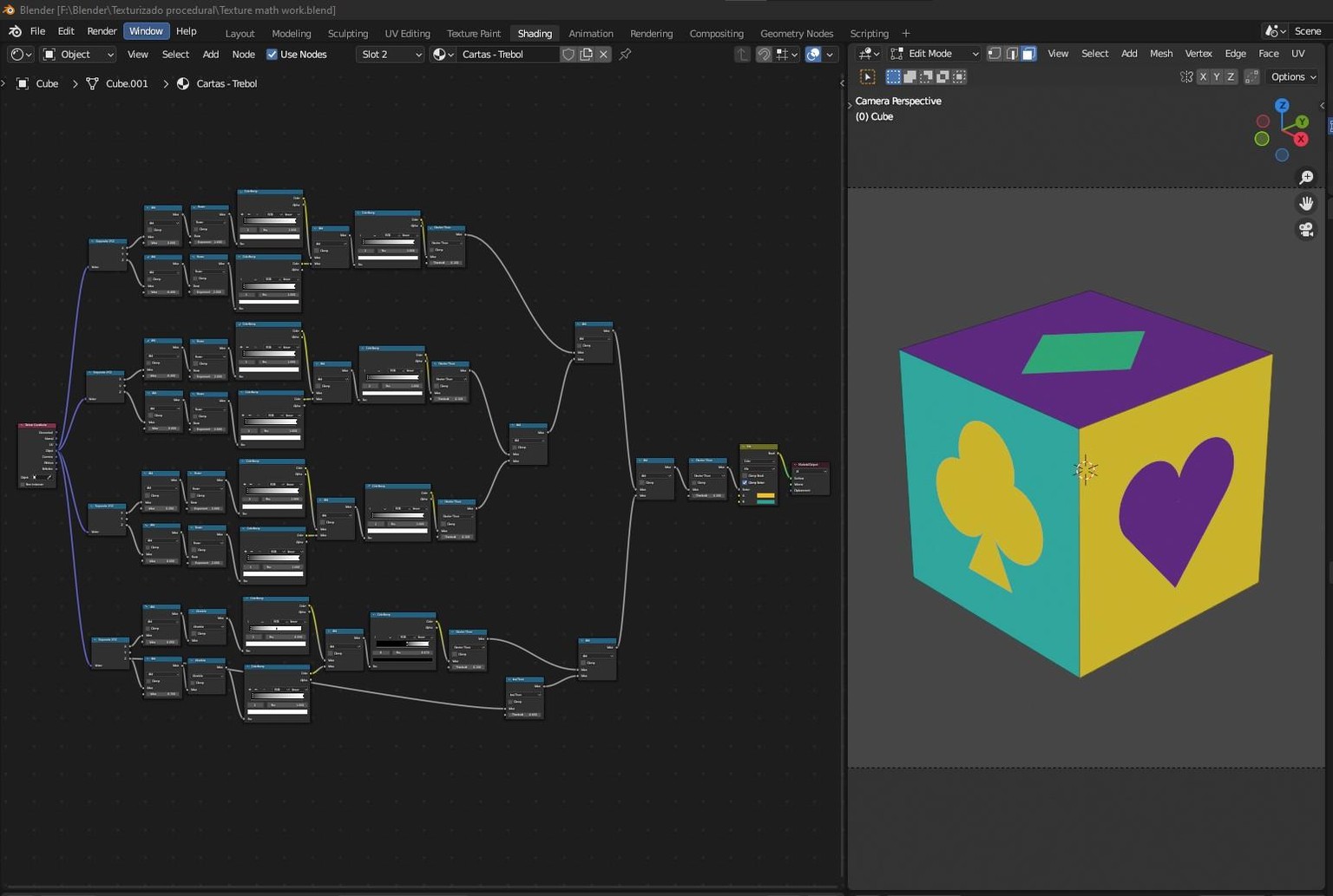Switch to vertex select mode

click(995, 54)
